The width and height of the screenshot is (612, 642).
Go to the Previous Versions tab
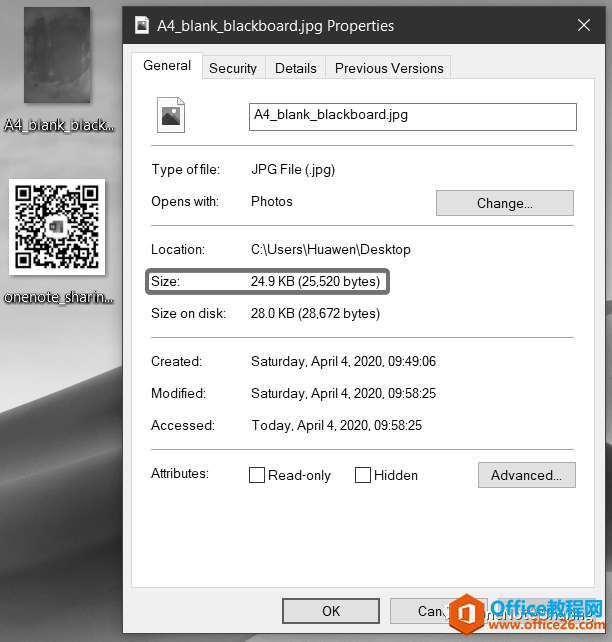click(x=389, y=68)
